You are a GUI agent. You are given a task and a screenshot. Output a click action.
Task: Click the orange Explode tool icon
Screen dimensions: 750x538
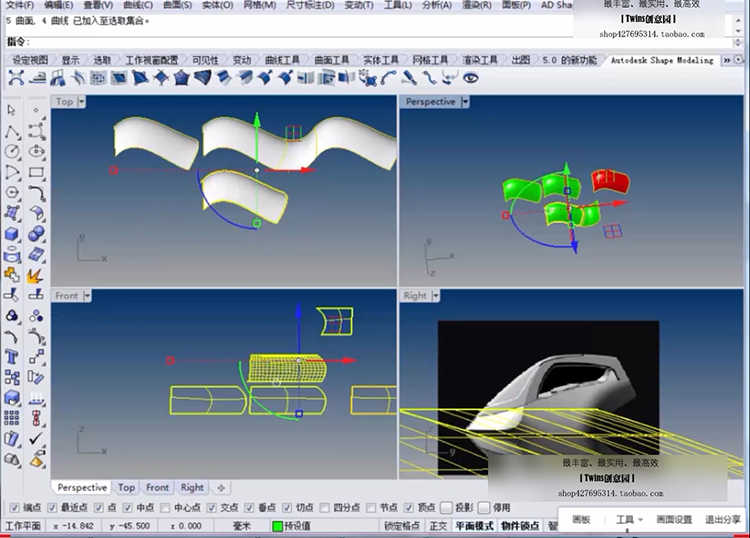tap(37, 274)
